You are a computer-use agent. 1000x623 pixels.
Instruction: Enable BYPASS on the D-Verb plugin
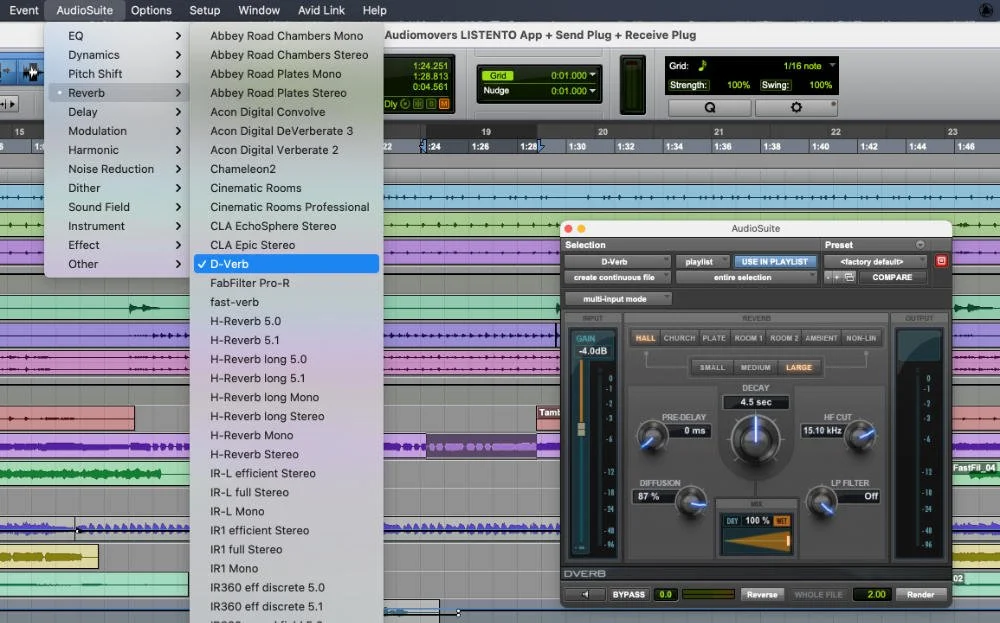pyautogui.click(x=629, y=594)
